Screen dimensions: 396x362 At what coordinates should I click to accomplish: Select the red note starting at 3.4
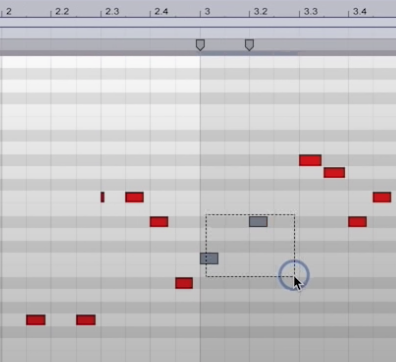click(x=358, y=222)
